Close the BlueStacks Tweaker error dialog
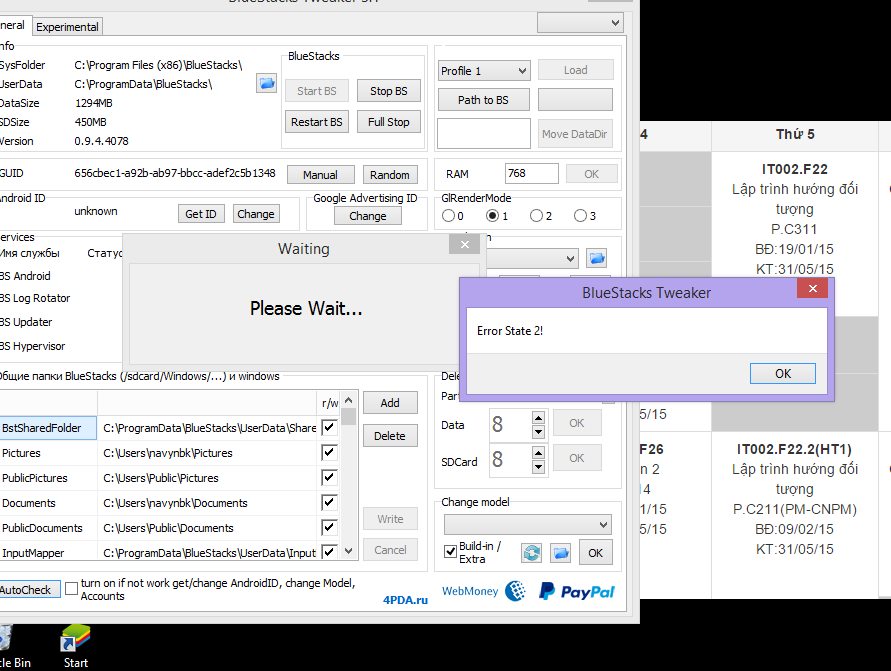This screenshot has width=891, height=671. click(x=813, y=289)
